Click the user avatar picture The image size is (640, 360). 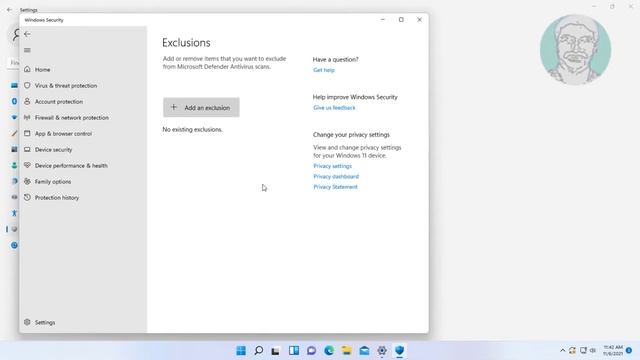[x=576, y=50]
